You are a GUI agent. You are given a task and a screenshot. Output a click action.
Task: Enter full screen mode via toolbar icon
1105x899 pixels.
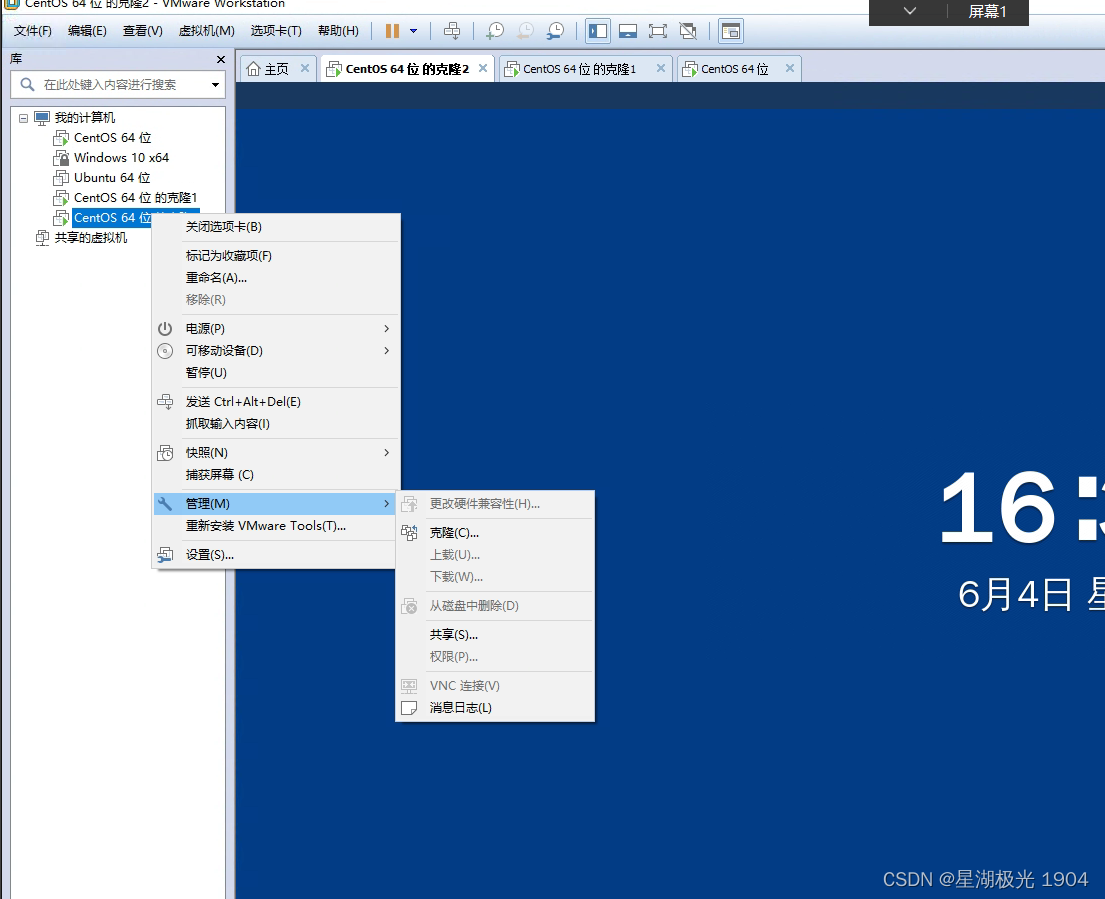pyautogui.click(x=658, y=31)
